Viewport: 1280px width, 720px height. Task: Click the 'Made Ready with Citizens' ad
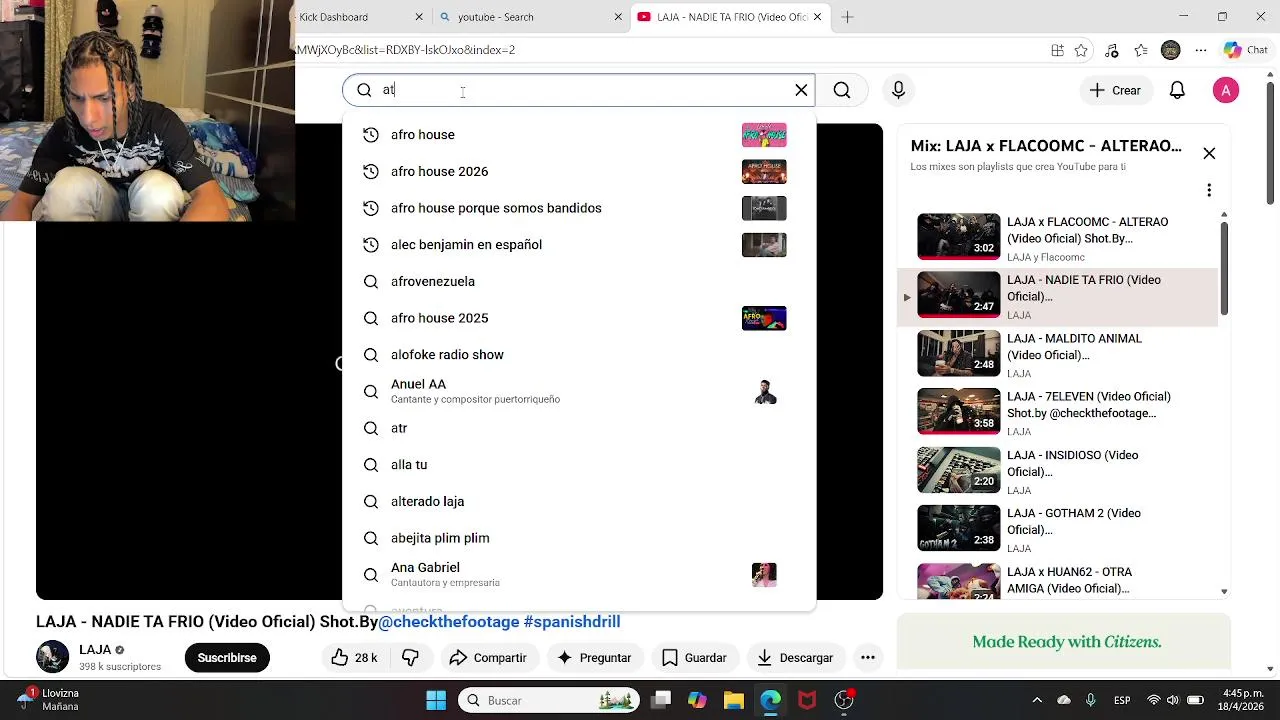tap(1064, 642)
